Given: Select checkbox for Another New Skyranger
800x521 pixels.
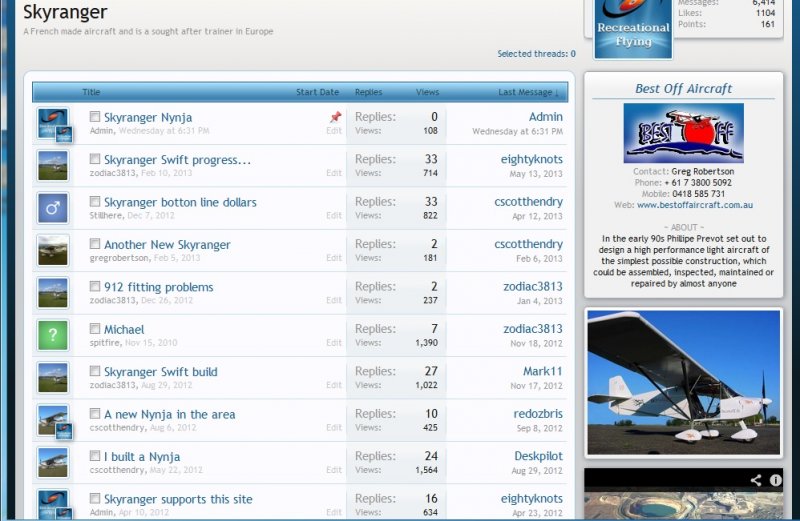Looking at the screenshot, I should click(95, 244).
